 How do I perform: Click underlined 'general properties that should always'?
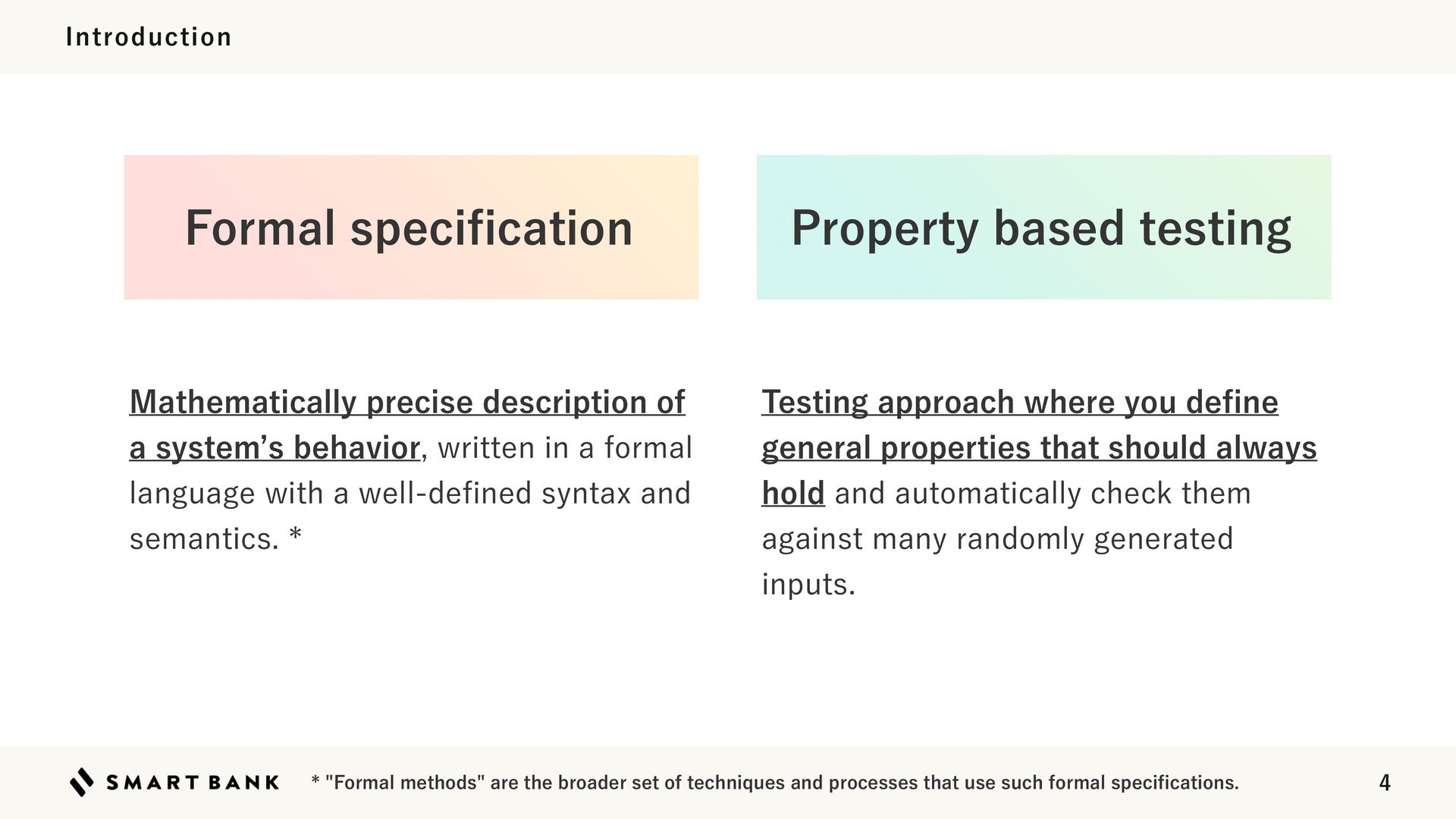pyautogui.click(x=1038, y=447)
